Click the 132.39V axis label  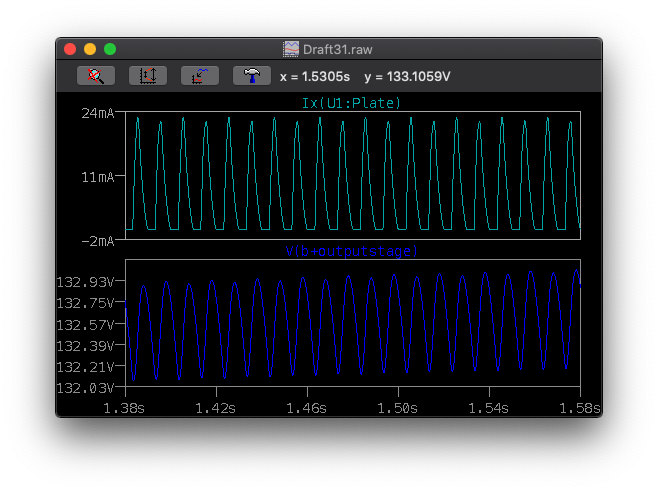[85, 346]
